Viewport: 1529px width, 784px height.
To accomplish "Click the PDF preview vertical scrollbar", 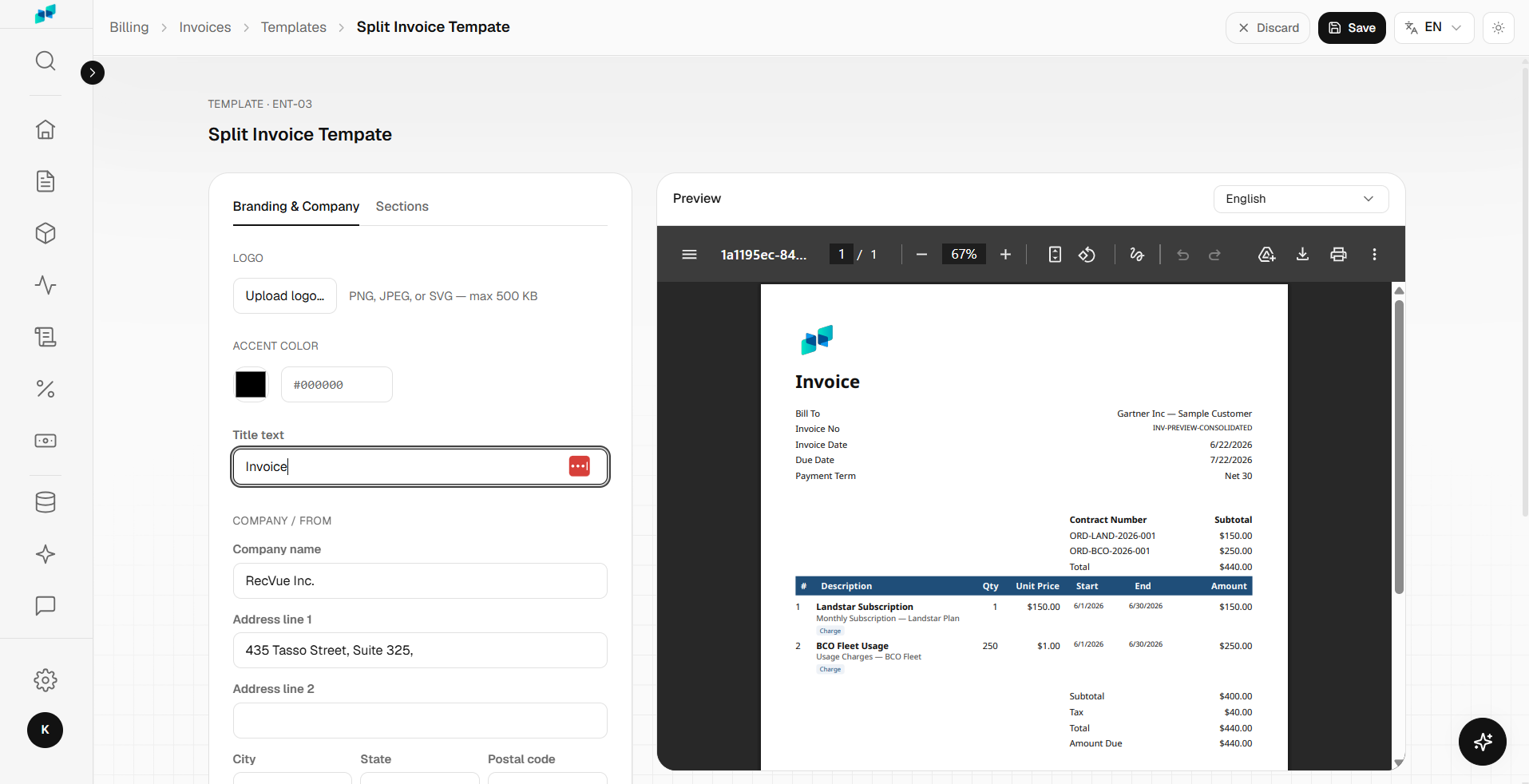I will (1399, 447).
